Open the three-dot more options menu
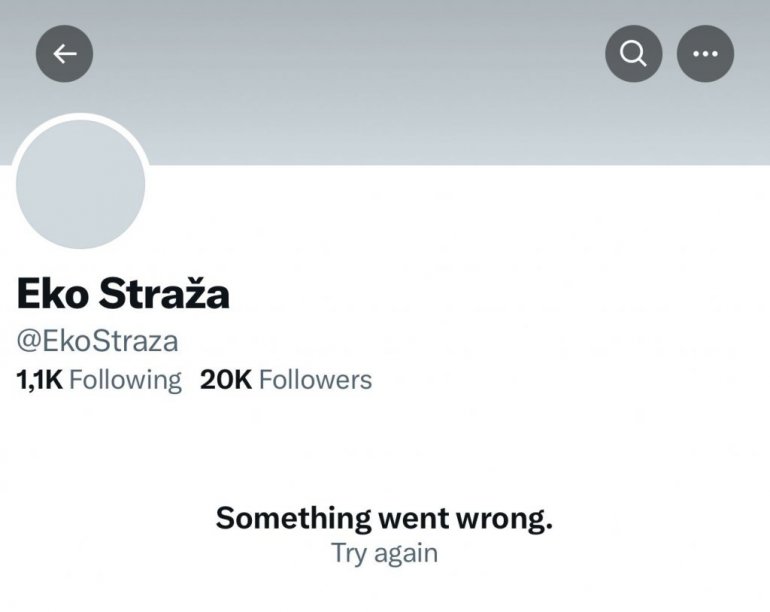The image size is (770, 612). 705,54
